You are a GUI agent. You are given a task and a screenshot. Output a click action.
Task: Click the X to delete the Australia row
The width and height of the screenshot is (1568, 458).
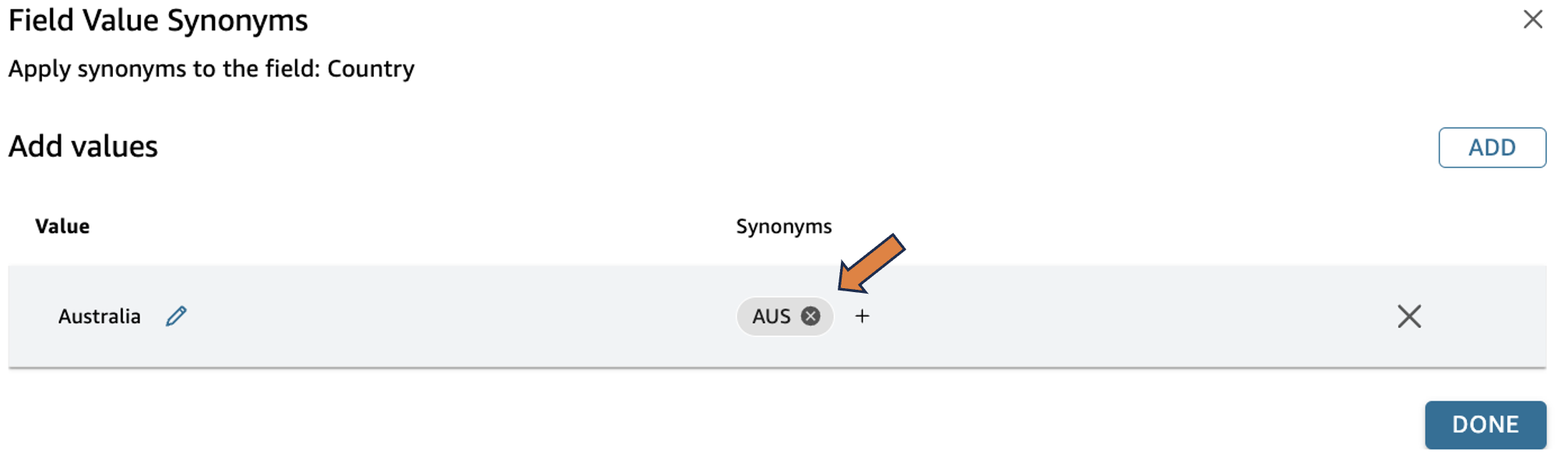[x=1409, y=316]
